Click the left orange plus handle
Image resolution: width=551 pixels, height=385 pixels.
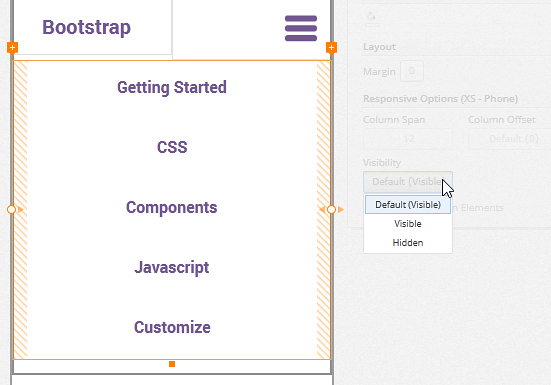(12, 47)
